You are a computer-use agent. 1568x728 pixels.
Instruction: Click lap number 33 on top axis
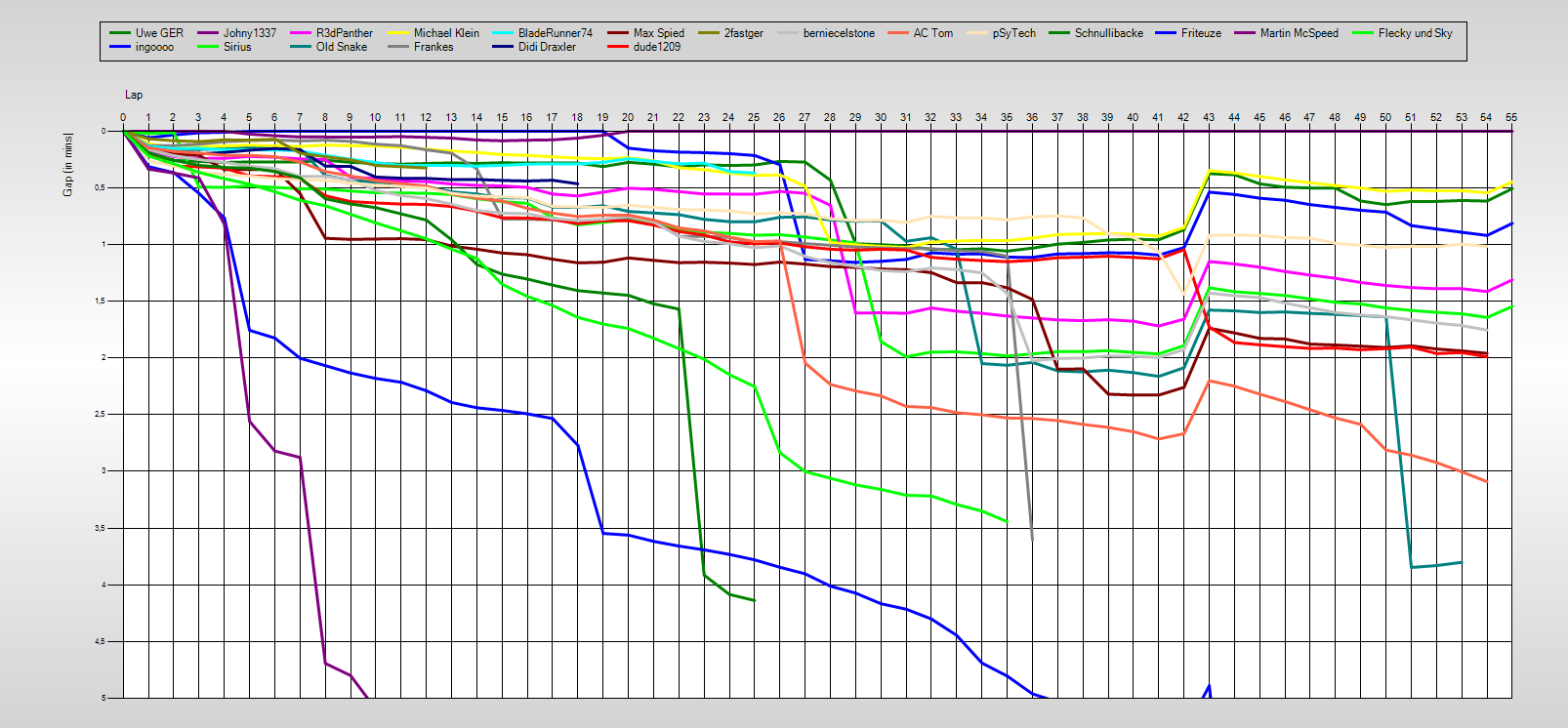click(956, 117)
